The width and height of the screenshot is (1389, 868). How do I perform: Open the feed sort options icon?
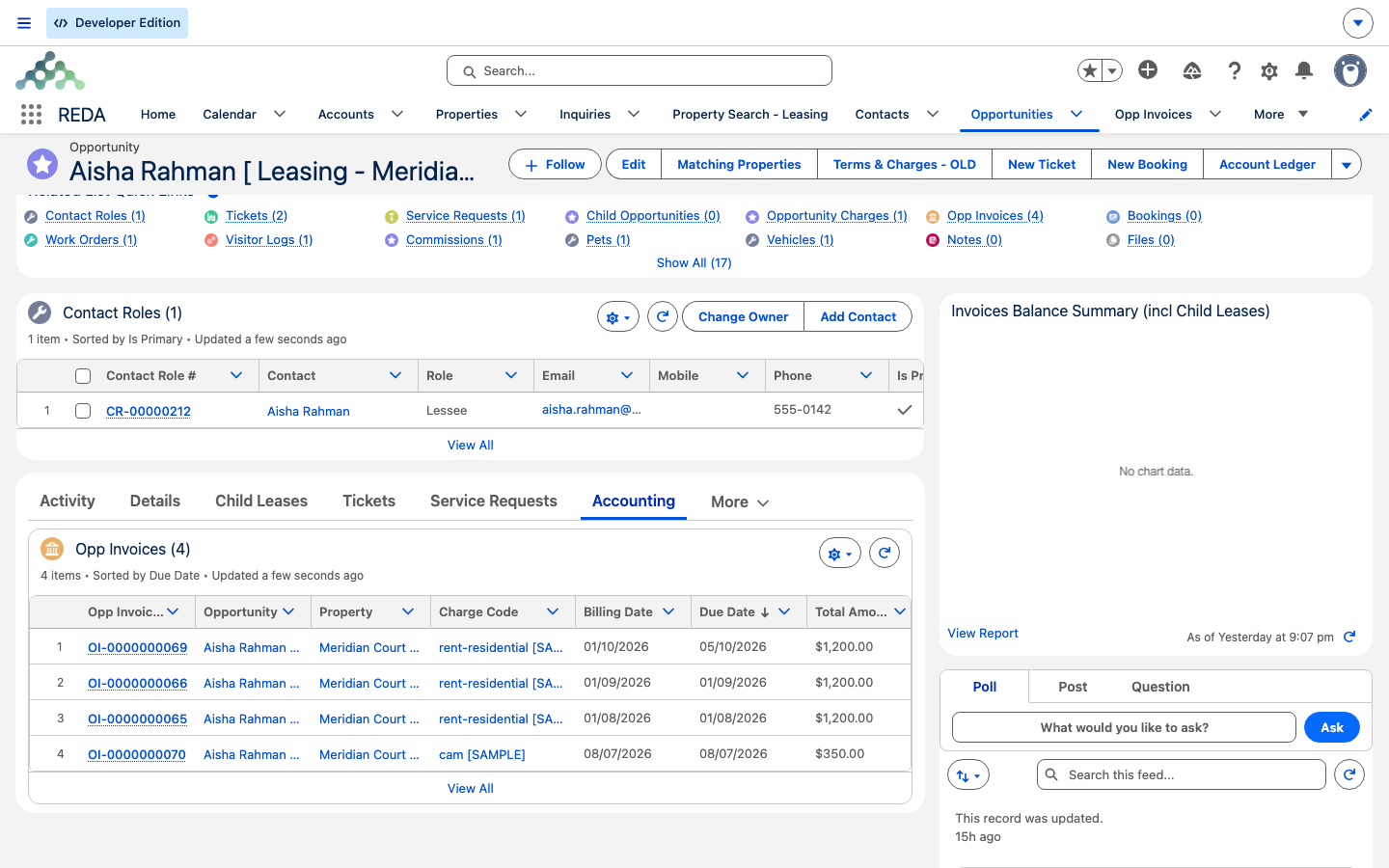(968, 774)
